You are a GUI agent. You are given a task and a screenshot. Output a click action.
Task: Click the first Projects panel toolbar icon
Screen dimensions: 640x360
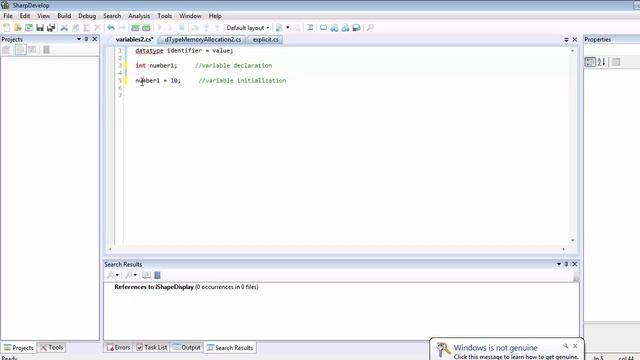pyautogui.click(x=7, y=50)
